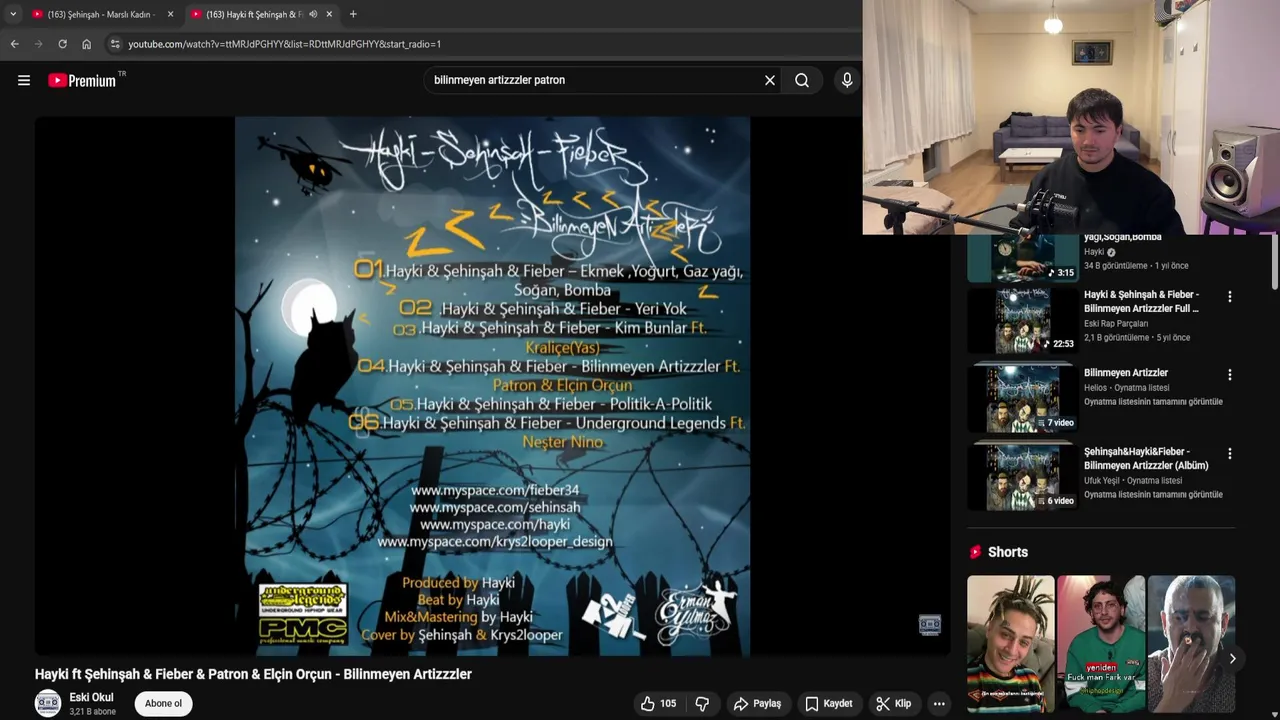View full playlist link under Ufuk Yeşil
Screen dimensions: 1280x720
tap(1153, 495)
